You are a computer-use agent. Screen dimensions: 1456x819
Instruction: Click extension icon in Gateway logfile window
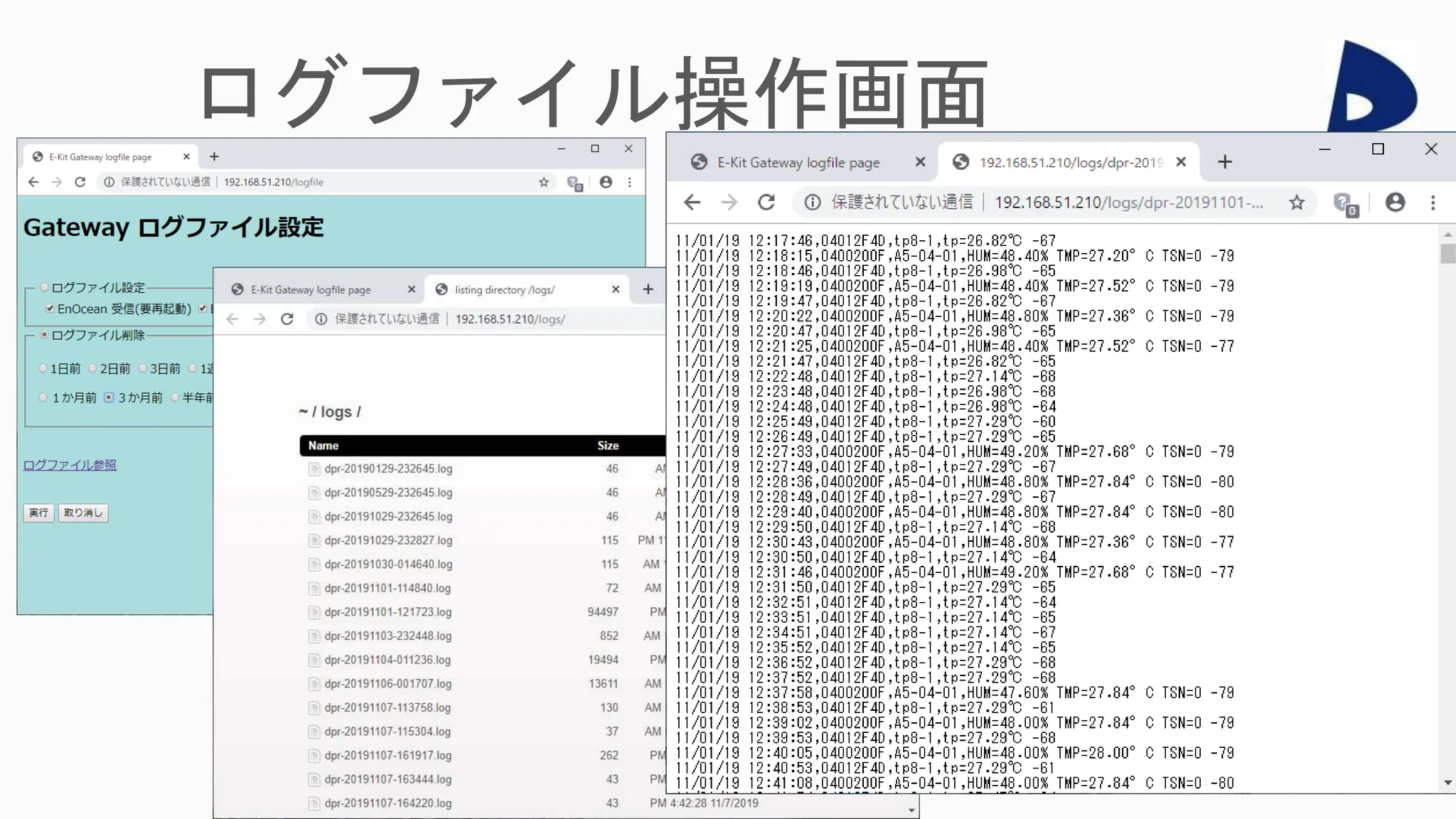coord(574,183)
